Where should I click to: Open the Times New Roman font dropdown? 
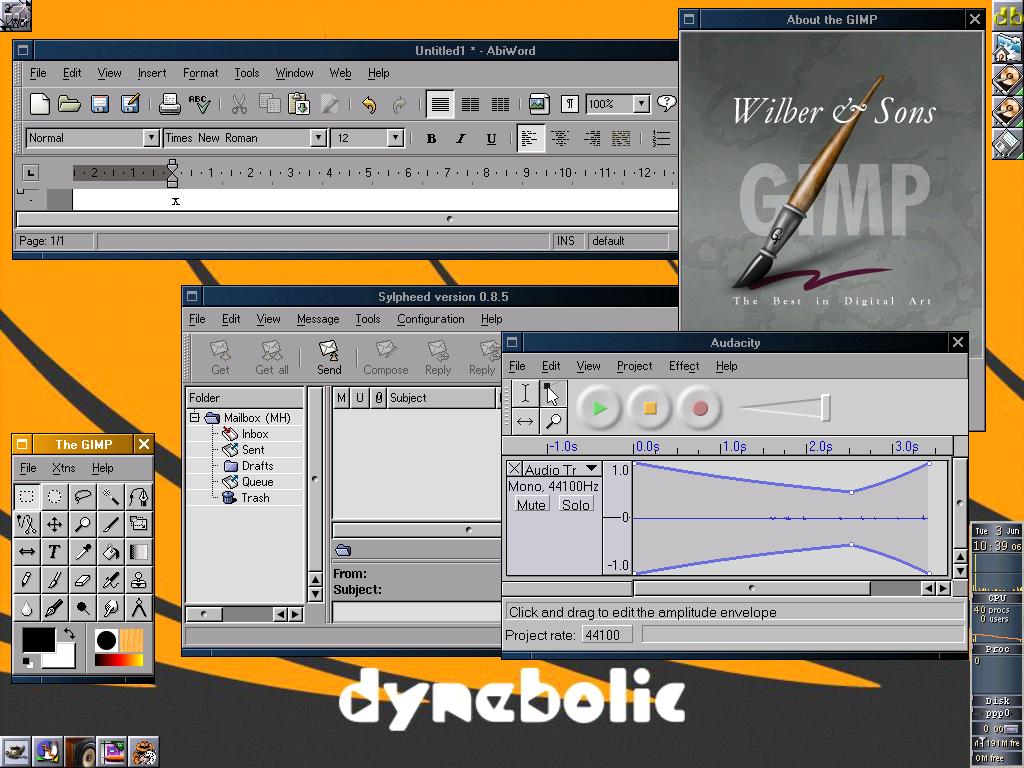[x=318, y=138]
